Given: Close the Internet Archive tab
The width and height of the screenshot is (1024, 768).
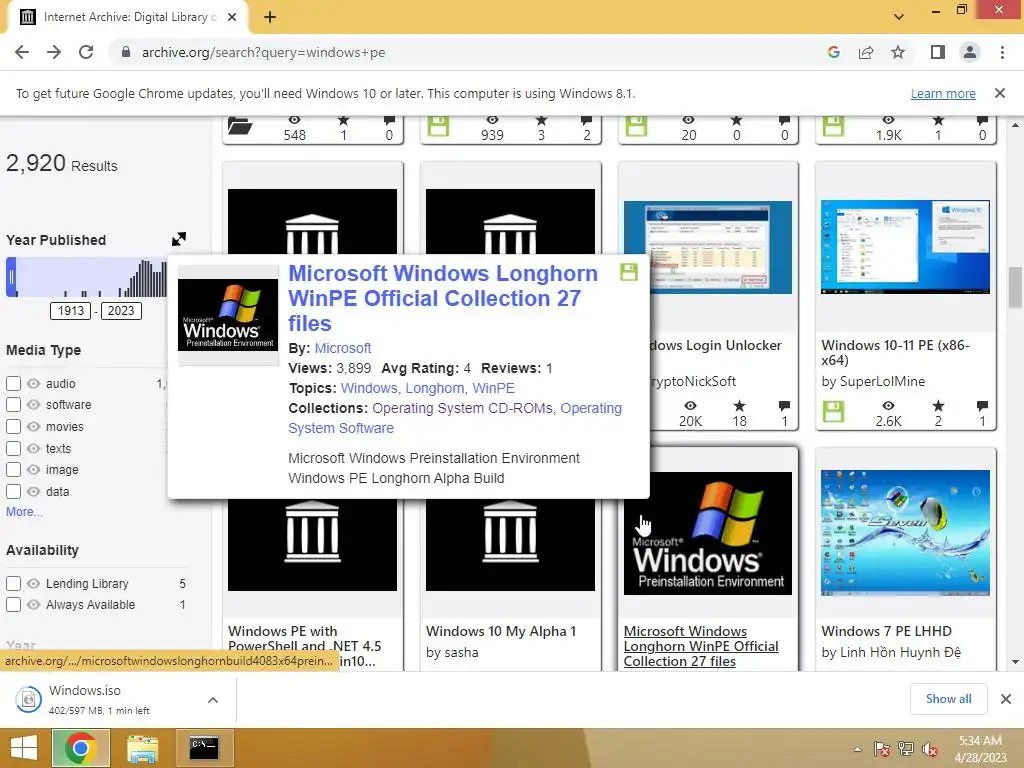Looking at the screenshot, I should pos(232,17).
